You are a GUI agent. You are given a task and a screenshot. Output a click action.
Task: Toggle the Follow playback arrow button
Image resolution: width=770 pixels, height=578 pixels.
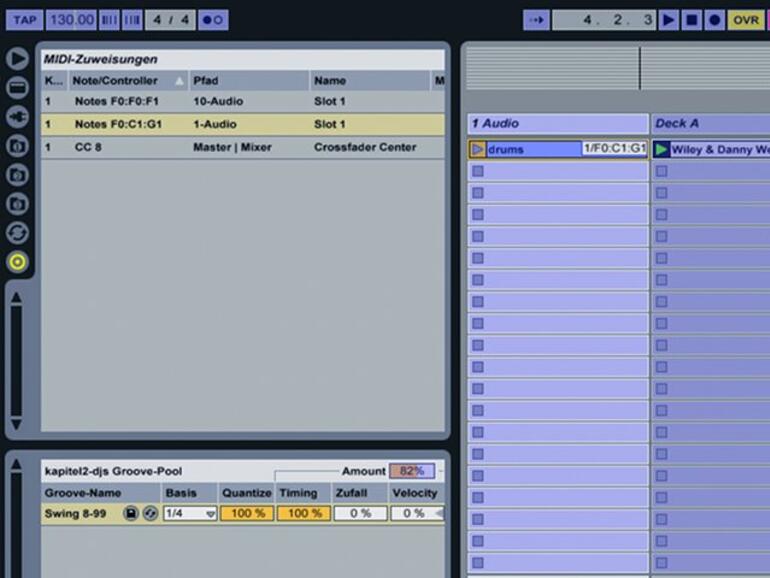[536, 20]
